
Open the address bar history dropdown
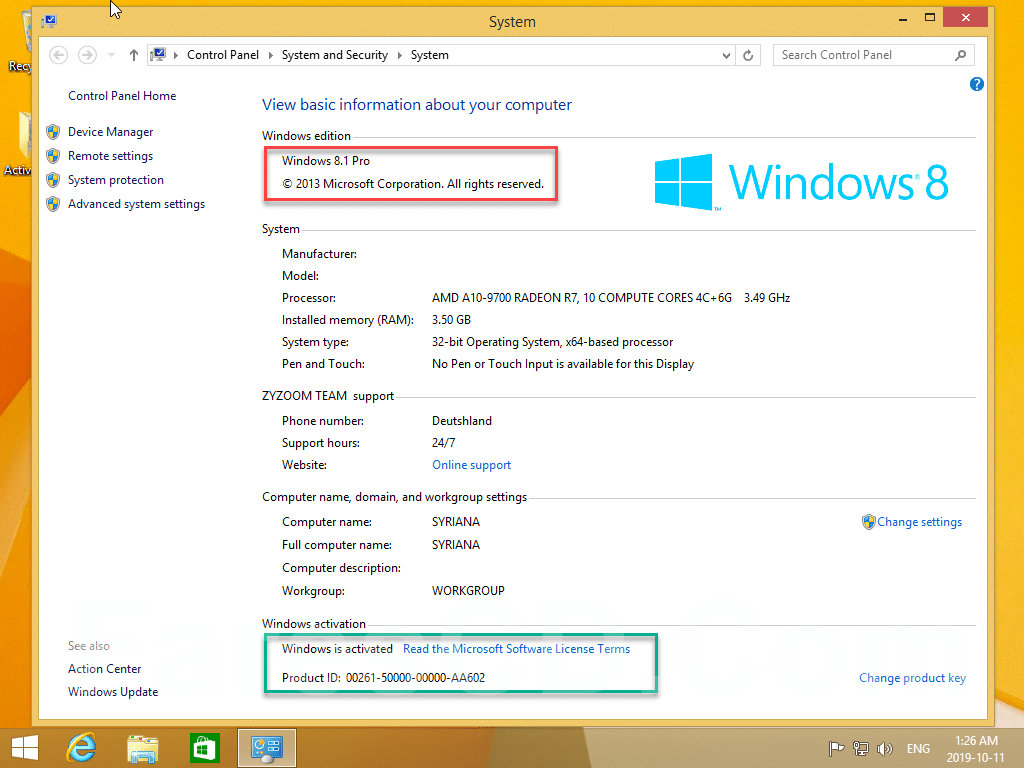click(x=726, y=56)
